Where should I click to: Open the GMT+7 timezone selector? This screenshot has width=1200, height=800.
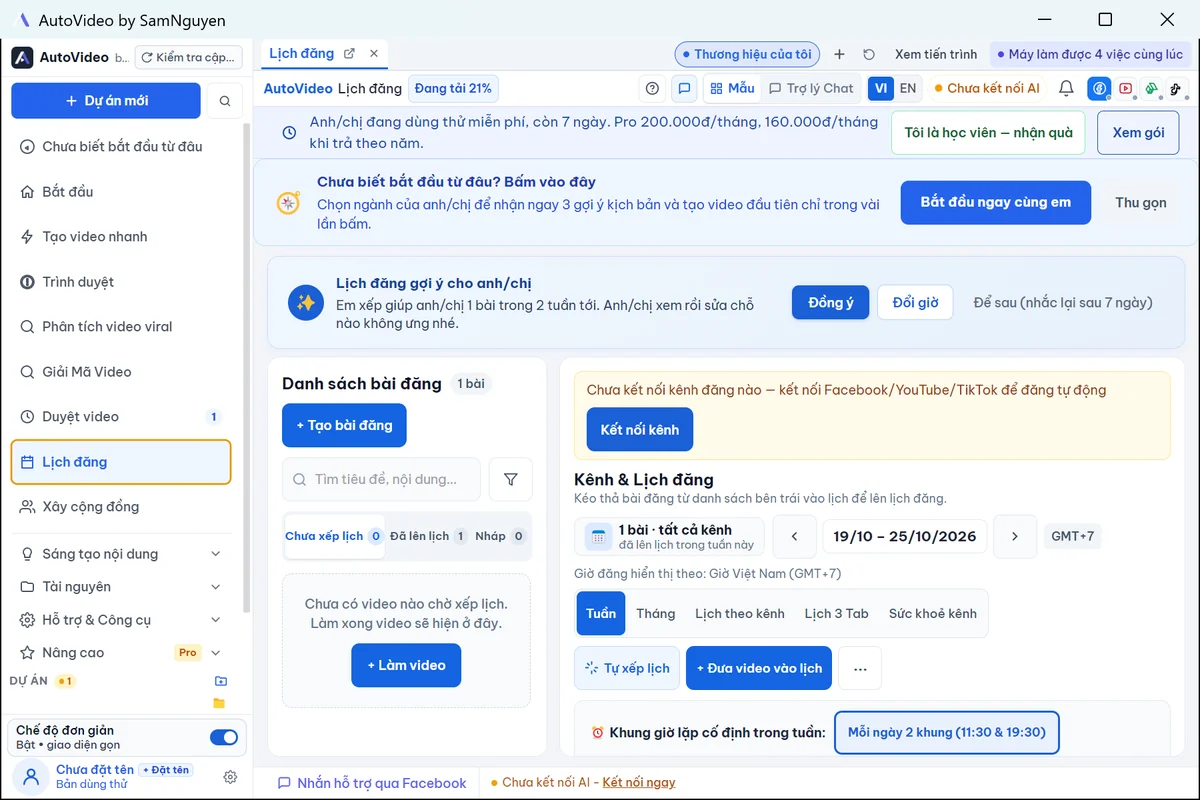(x=1073, y=536)
